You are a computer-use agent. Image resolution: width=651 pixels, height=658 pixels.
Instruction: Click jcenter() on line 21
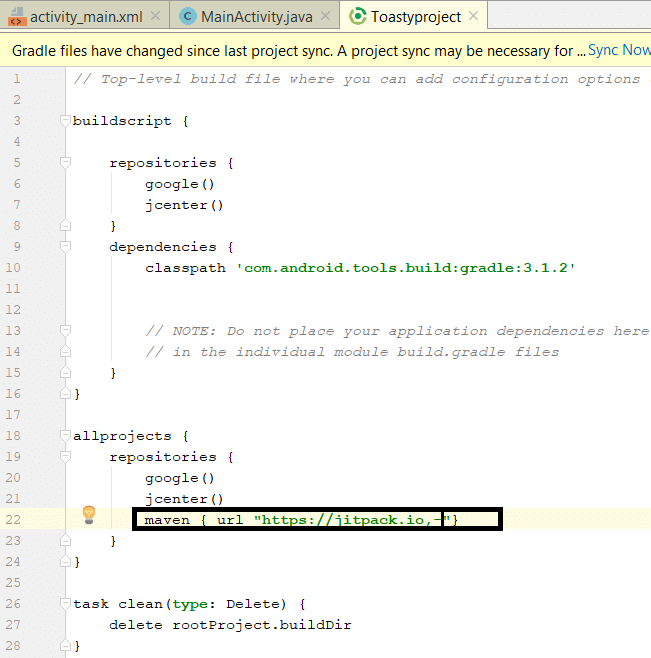pos(184,499)
